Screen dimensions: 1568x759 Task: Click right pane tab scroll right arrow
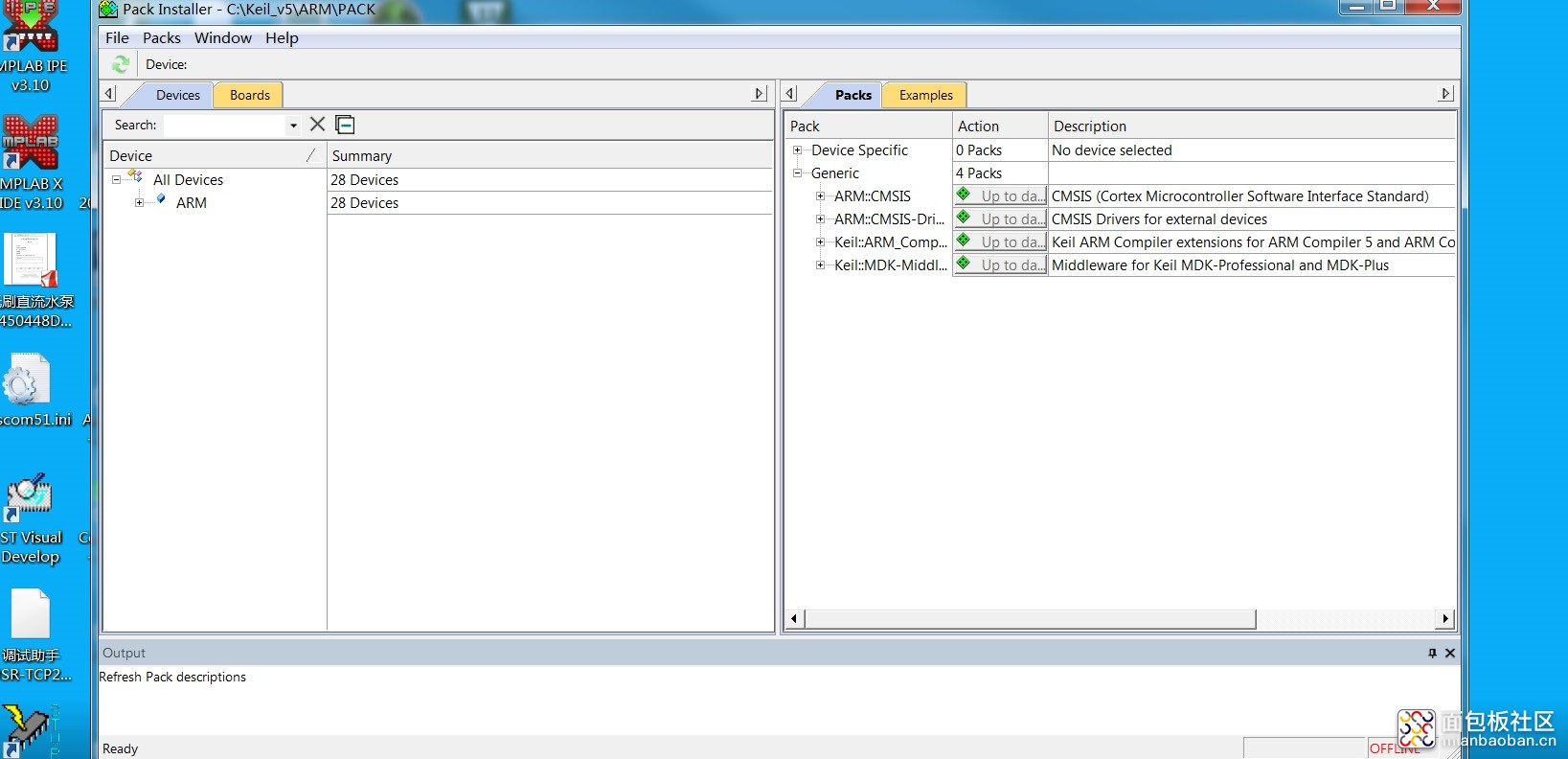click(1446, 94)
